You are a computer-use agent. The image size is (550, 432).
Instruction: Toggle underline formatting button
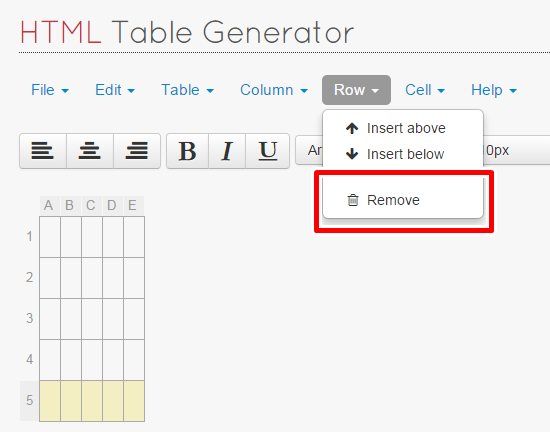[x=268, y=151]
